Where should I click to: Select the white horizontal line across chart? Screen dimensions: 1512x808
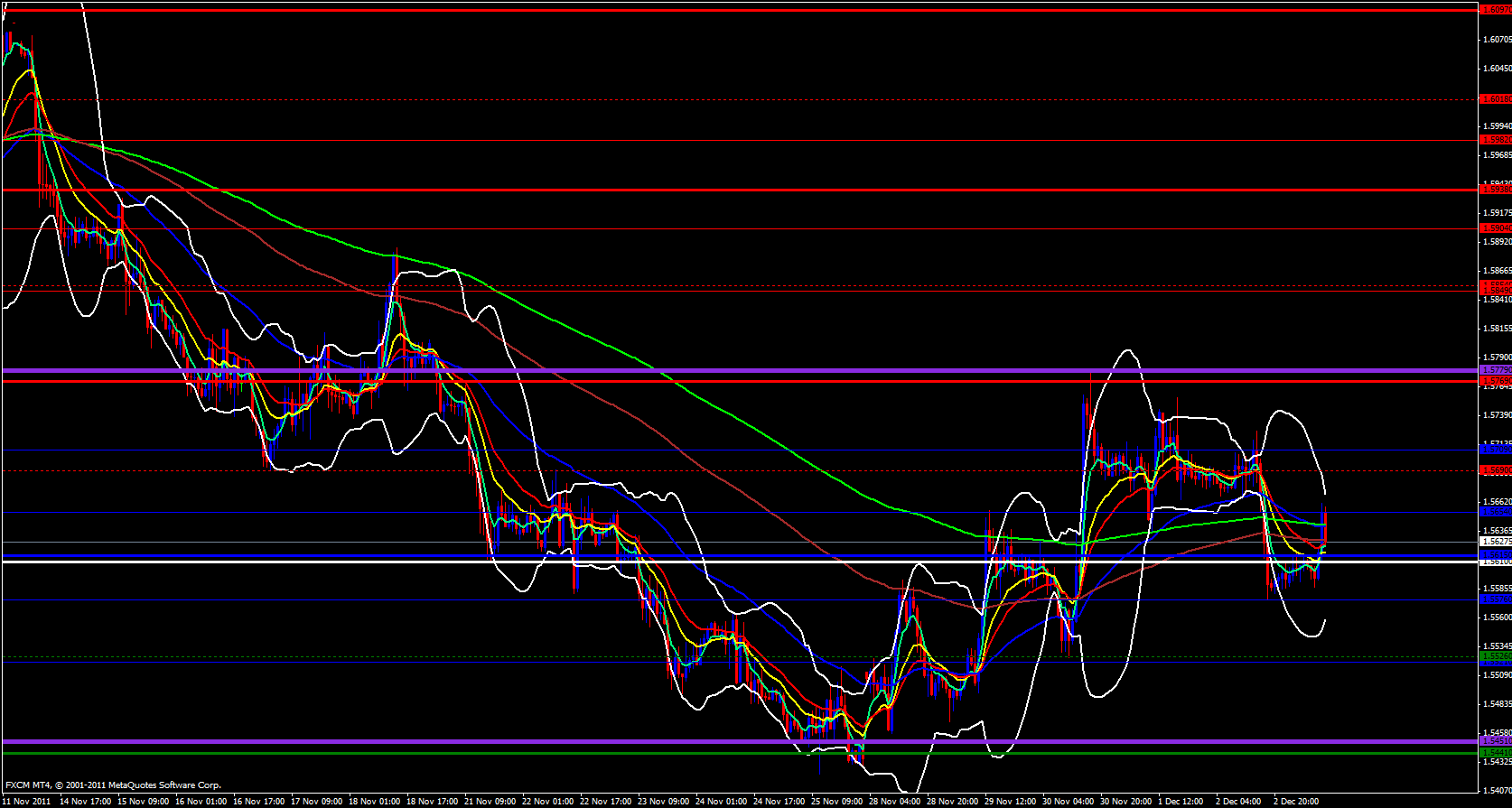723,562
